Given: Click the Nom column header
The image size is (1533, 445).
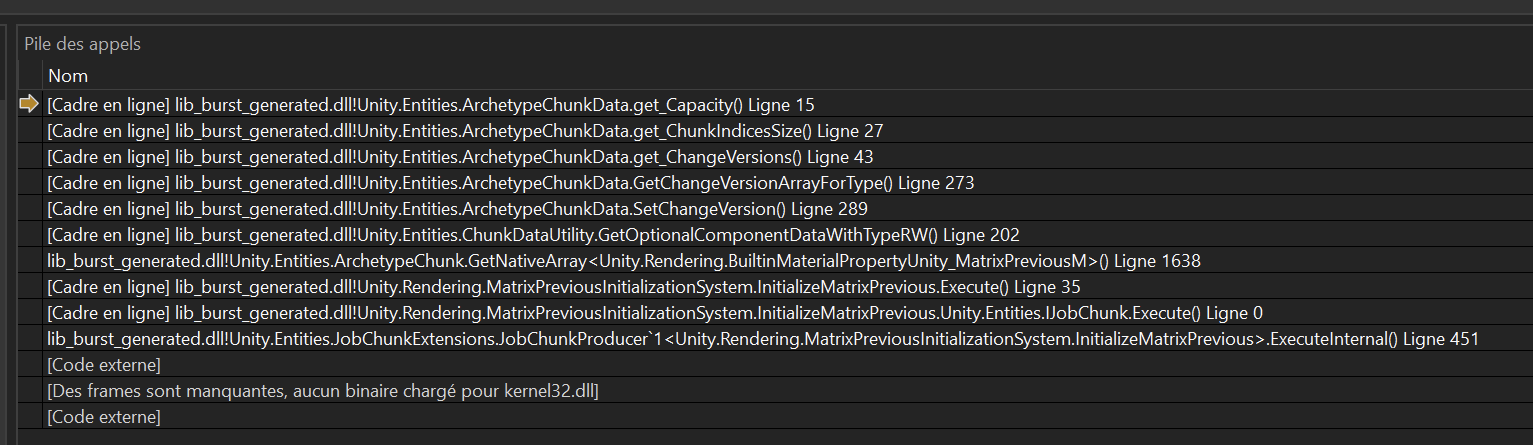Looking at the screenshot, I should pos(68,76).
